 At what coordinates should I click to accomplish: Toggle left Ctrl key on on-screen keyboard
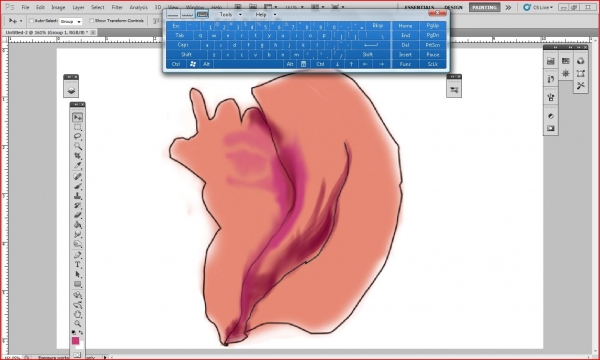click(176, 64)
